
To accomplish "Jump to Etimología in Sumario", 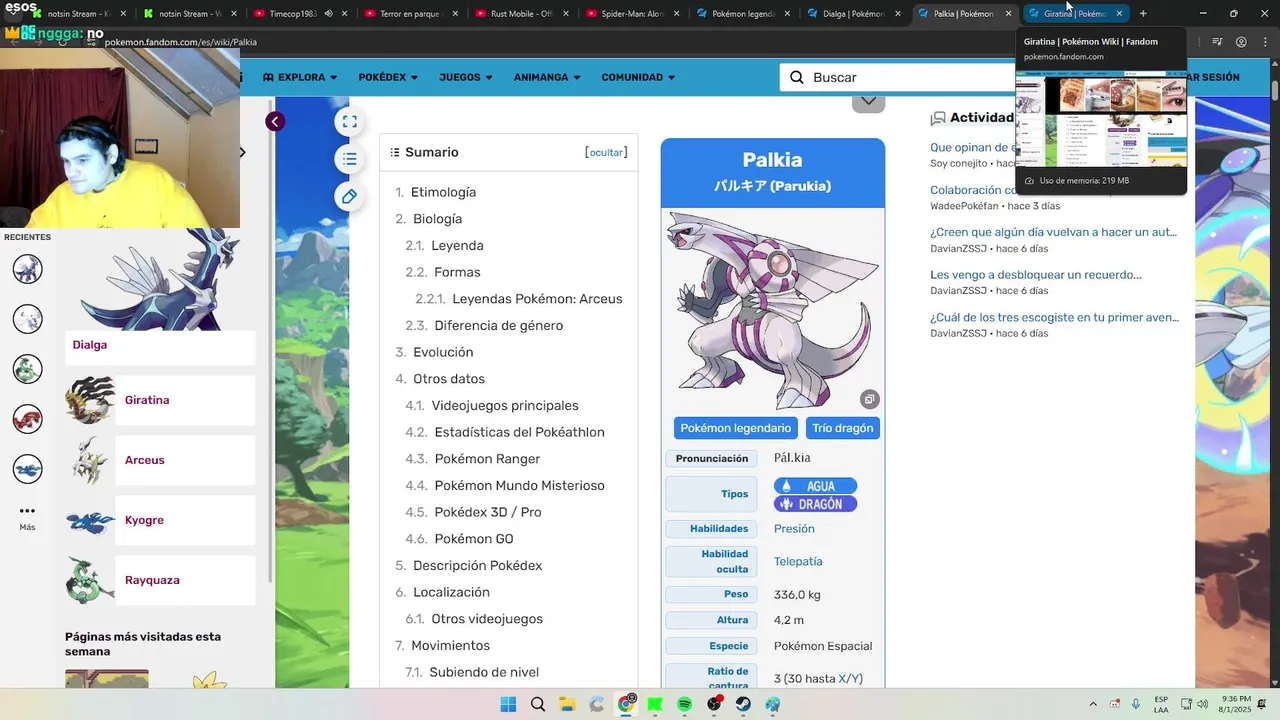I will pos(443,192).
